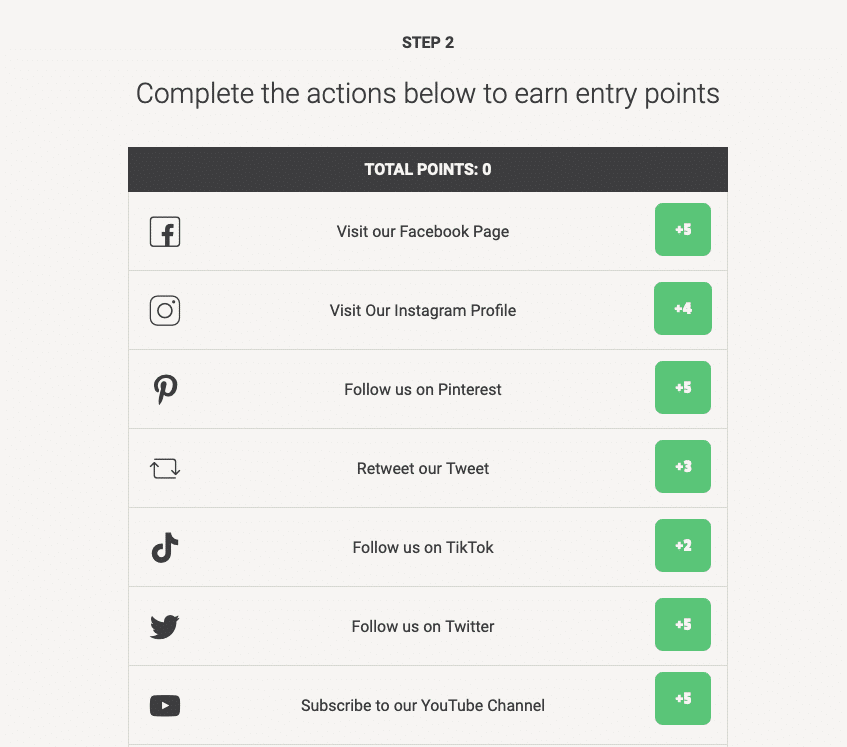Open the Visit Our Instagram Profile link
Screen dimensions: 847x747
coord(423,311)
